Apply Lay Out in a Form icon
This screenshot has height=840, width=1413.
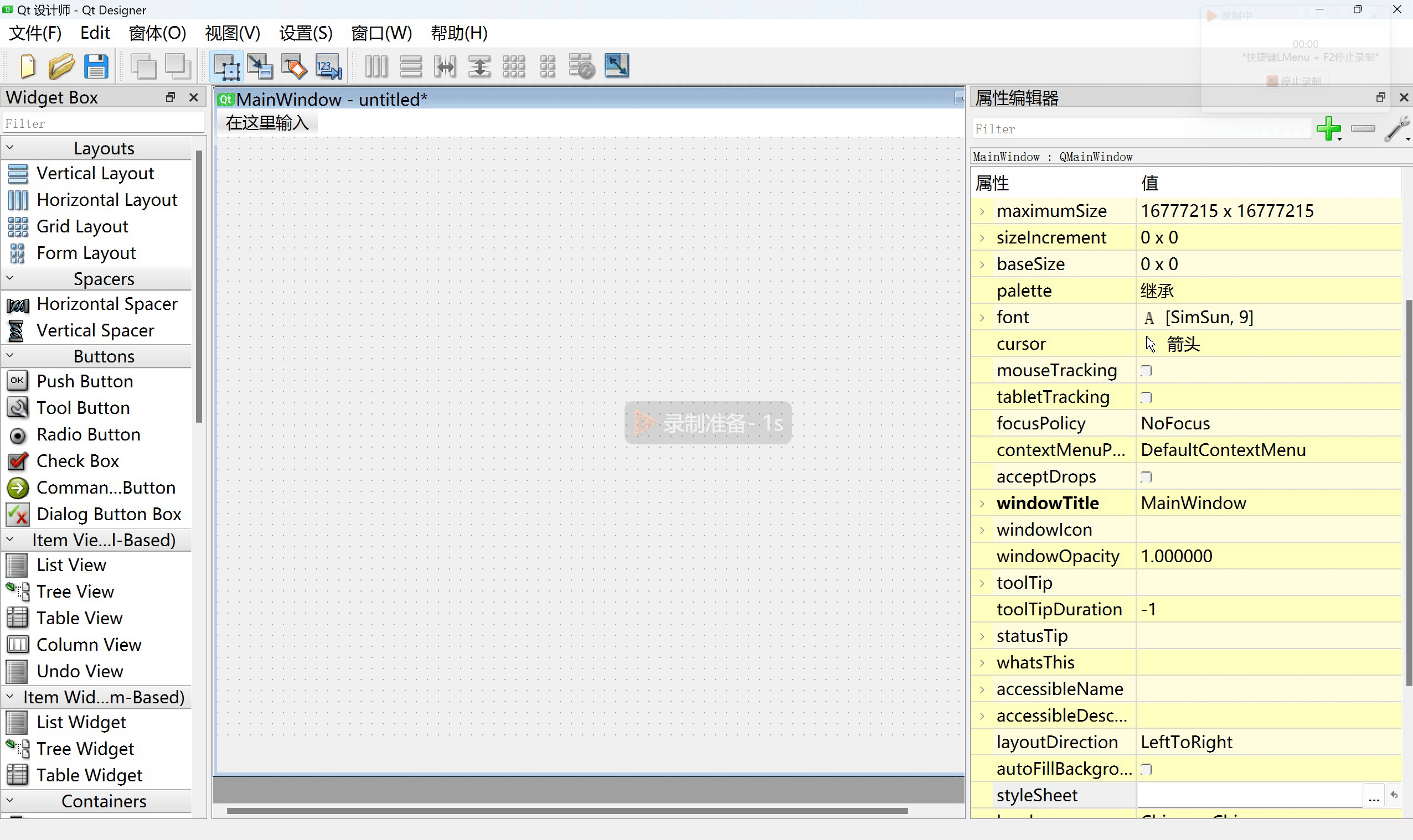547,66
